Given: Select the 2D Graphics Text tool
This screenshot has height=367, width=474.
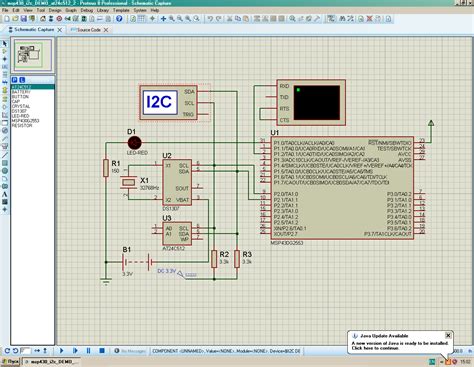Looking at the screenshot, I should tap(5, 194).
